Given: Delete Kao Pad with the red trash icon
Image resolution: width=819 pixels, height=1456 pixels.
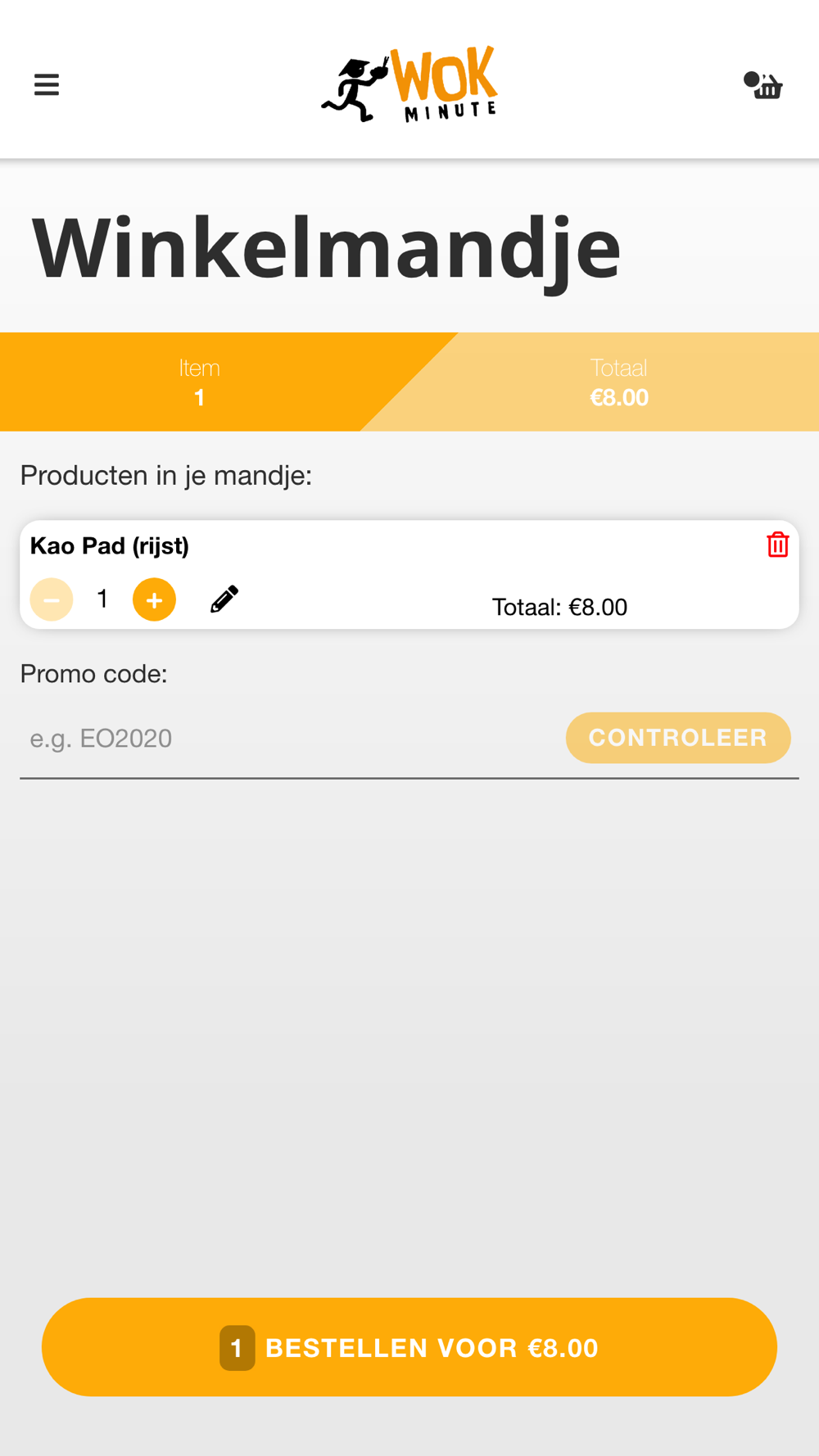Looking at the screenshot, I should [x=777, y=545].
